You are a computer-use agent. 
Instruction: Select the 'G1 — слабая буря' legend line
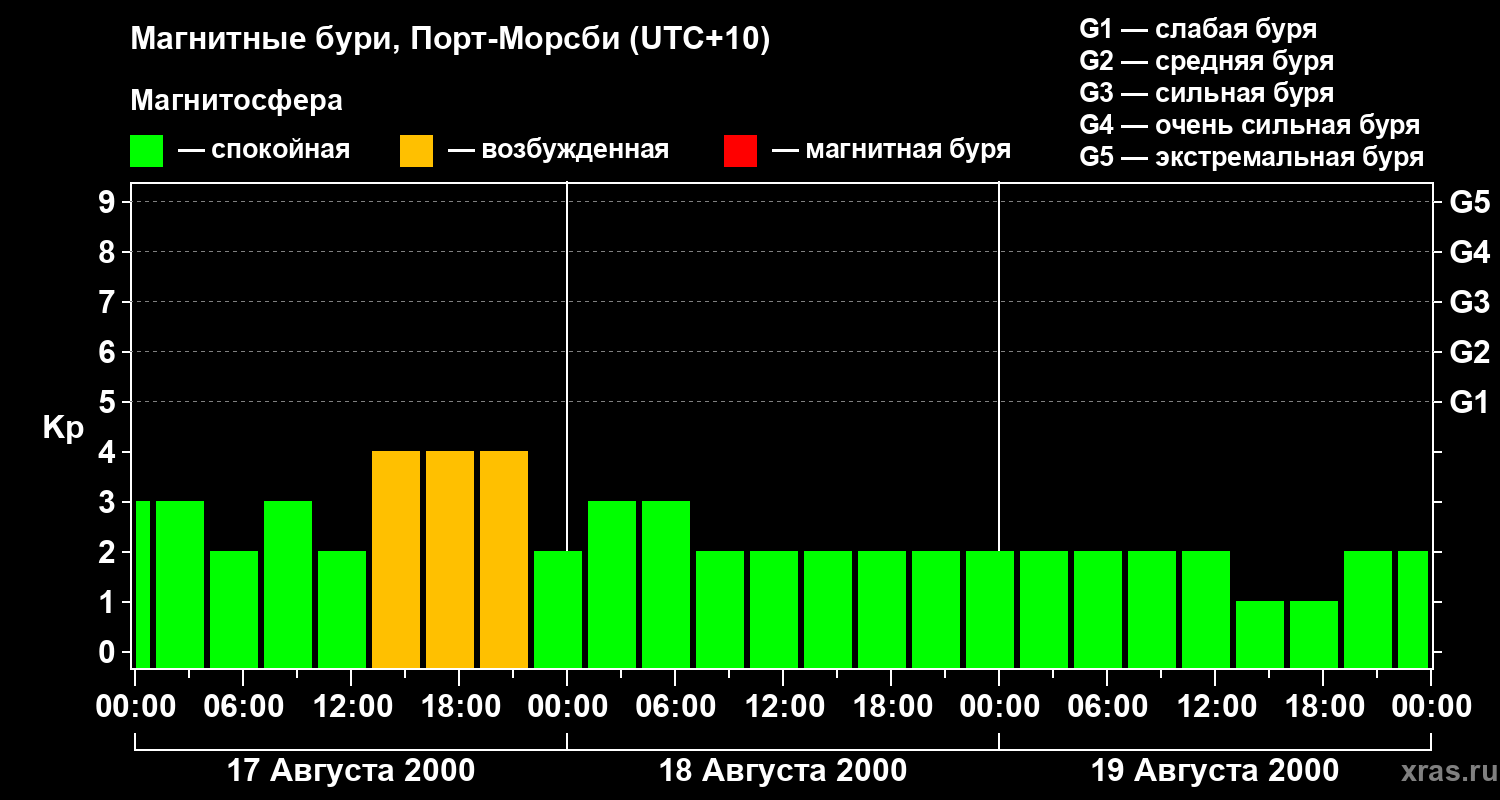[1198, 29]
